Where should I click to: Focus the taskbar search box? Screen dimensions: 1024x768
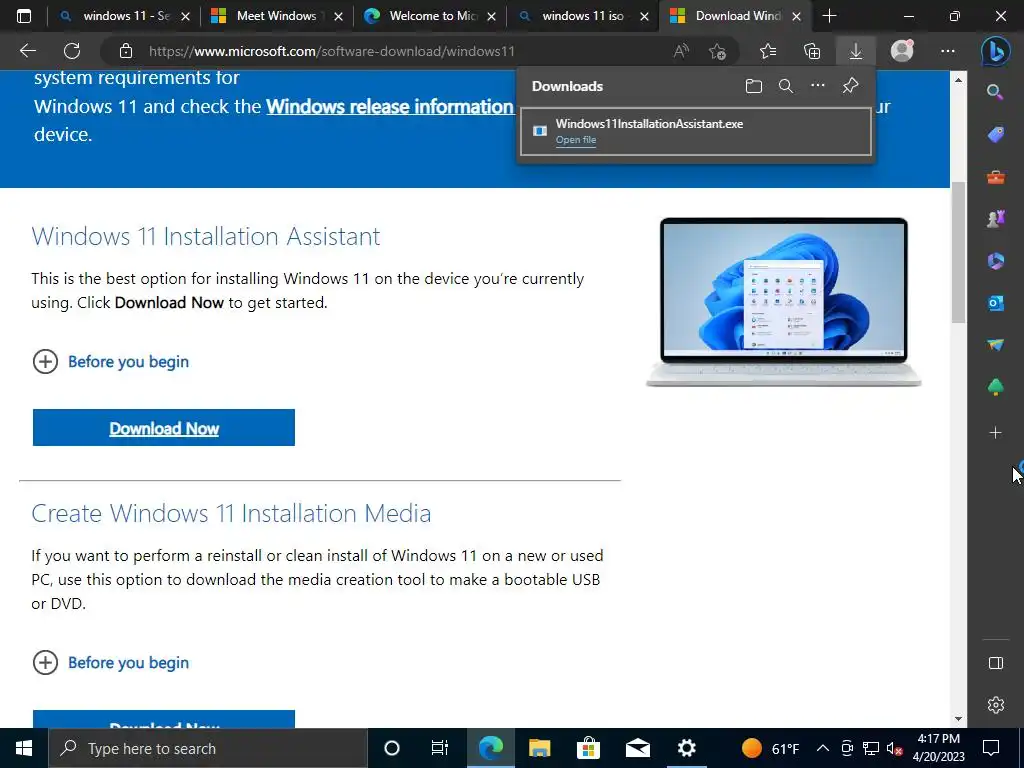point(208,748)
